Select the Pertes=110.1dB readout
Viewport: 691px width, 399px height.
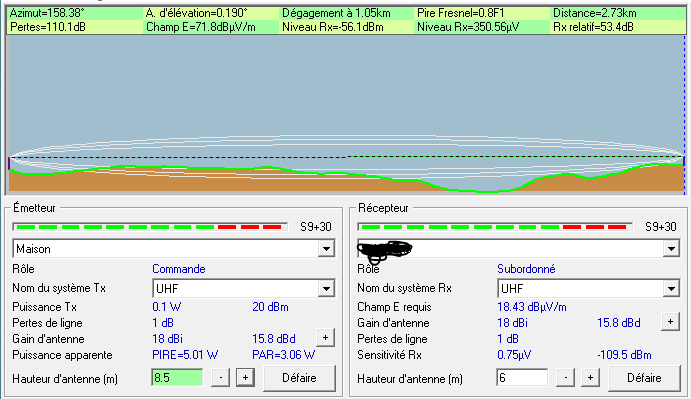[x=48, y=27]
